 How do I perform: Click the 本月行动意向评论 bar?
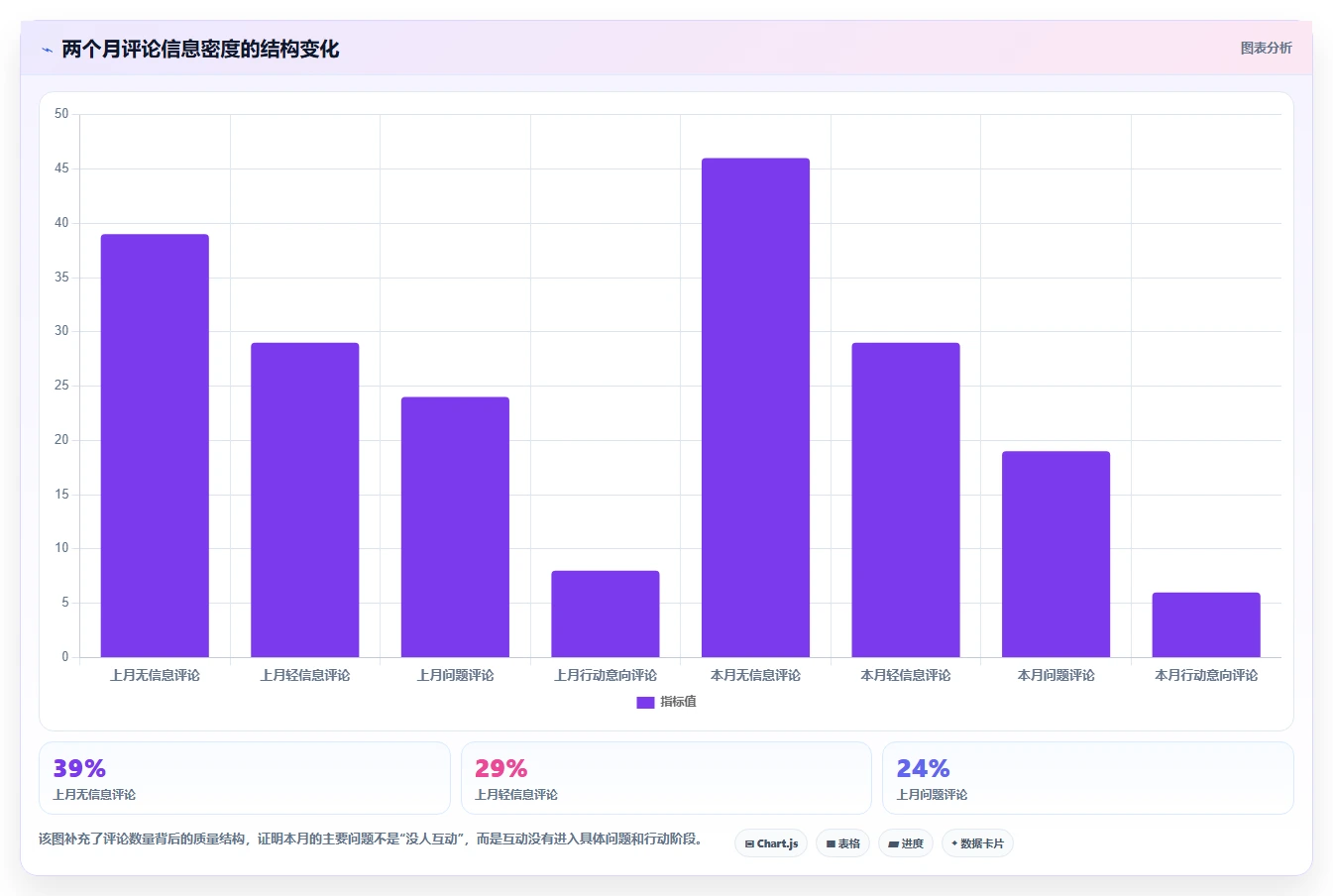click(x=1206, y=624)
